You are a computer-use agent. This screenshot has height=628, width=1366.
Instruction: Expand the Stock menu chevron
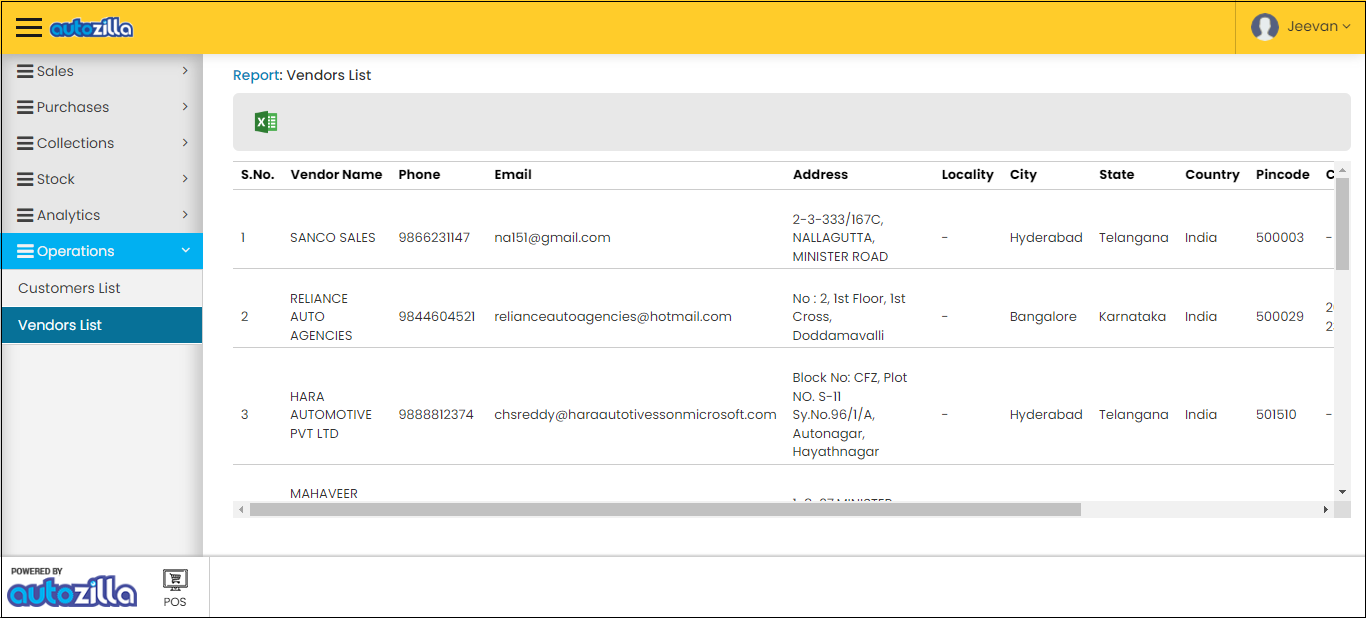[x=185, y=179]
